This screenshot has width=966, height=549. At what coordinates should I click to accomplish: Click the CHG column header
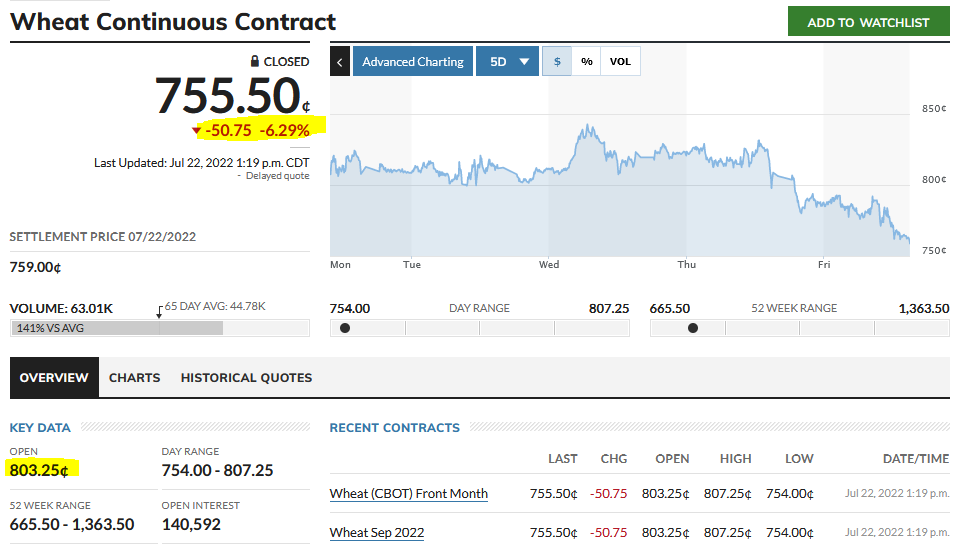tap(614, 459)
